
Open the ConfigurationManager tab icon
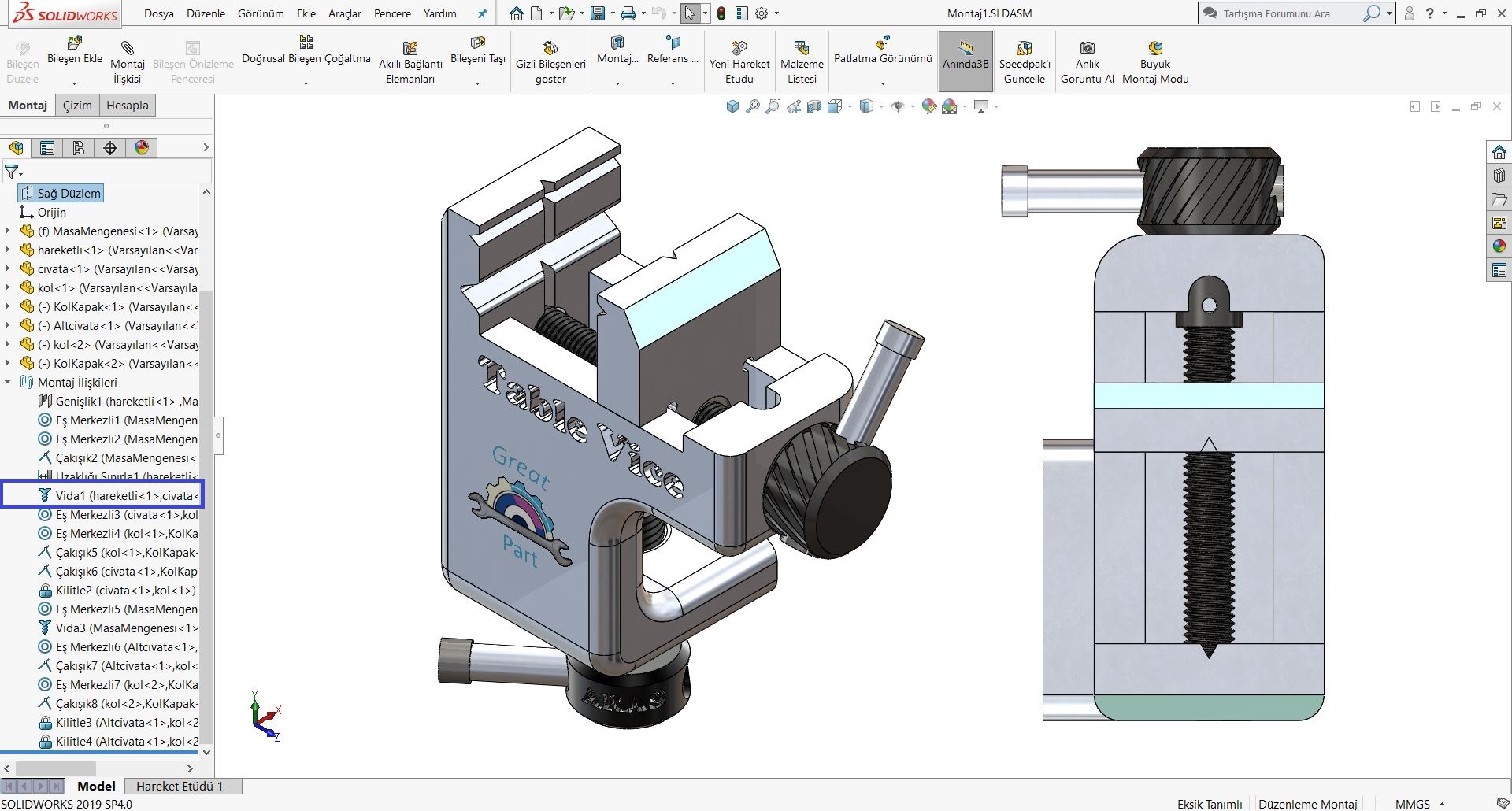click(x=78, y=148)
